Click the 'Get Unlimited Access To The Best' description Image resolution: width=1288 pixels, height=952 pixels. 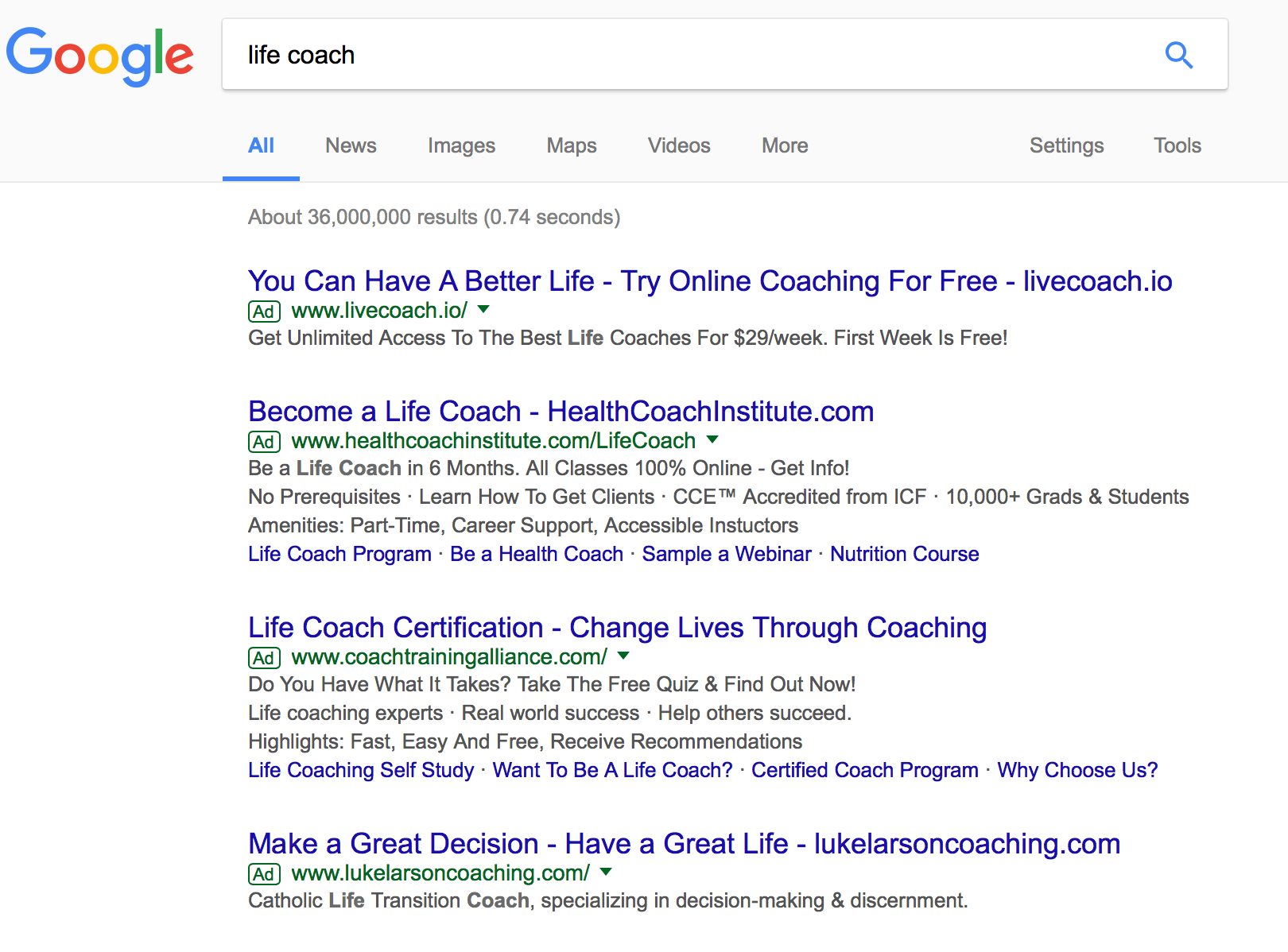coord(628,338)
